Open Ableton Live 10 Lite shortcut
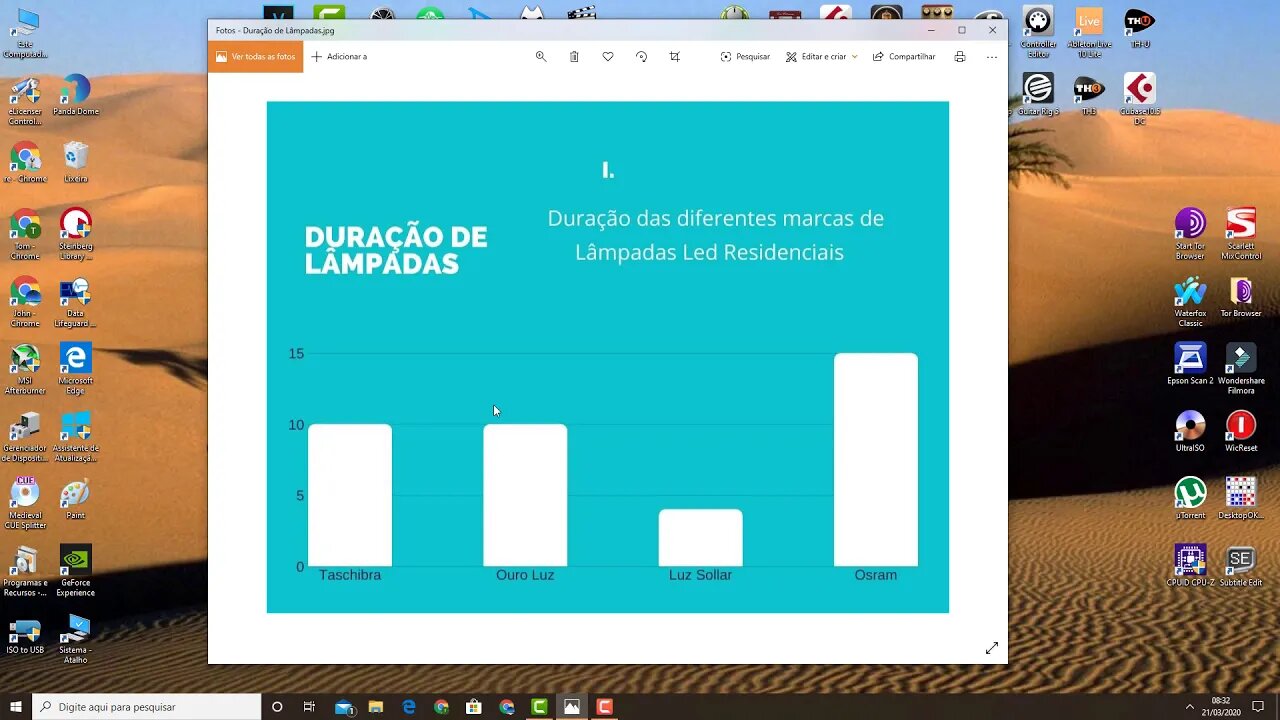 tap(1089, 30)
